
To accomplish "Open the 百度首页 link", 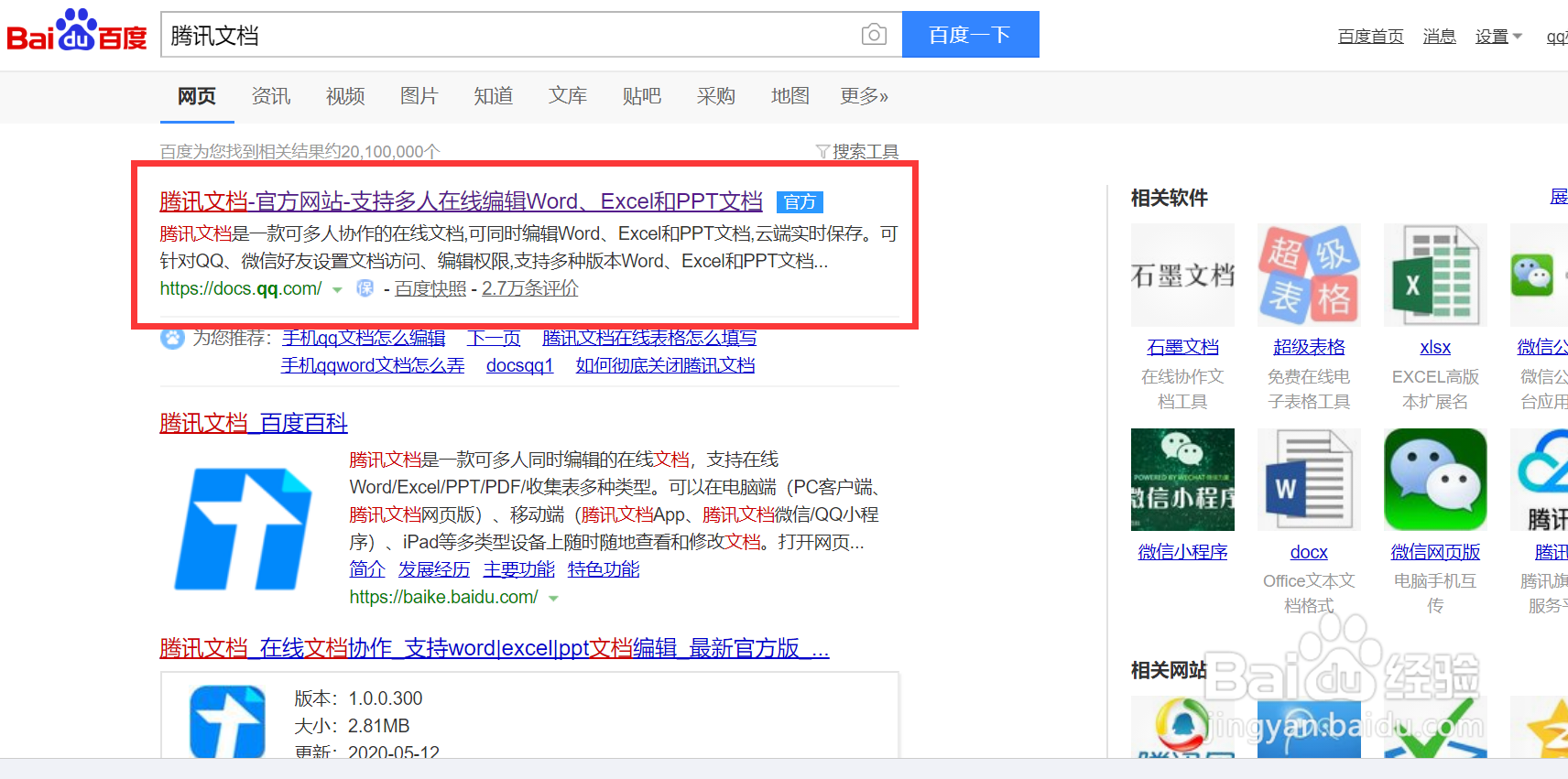I will pos(1370,36).
